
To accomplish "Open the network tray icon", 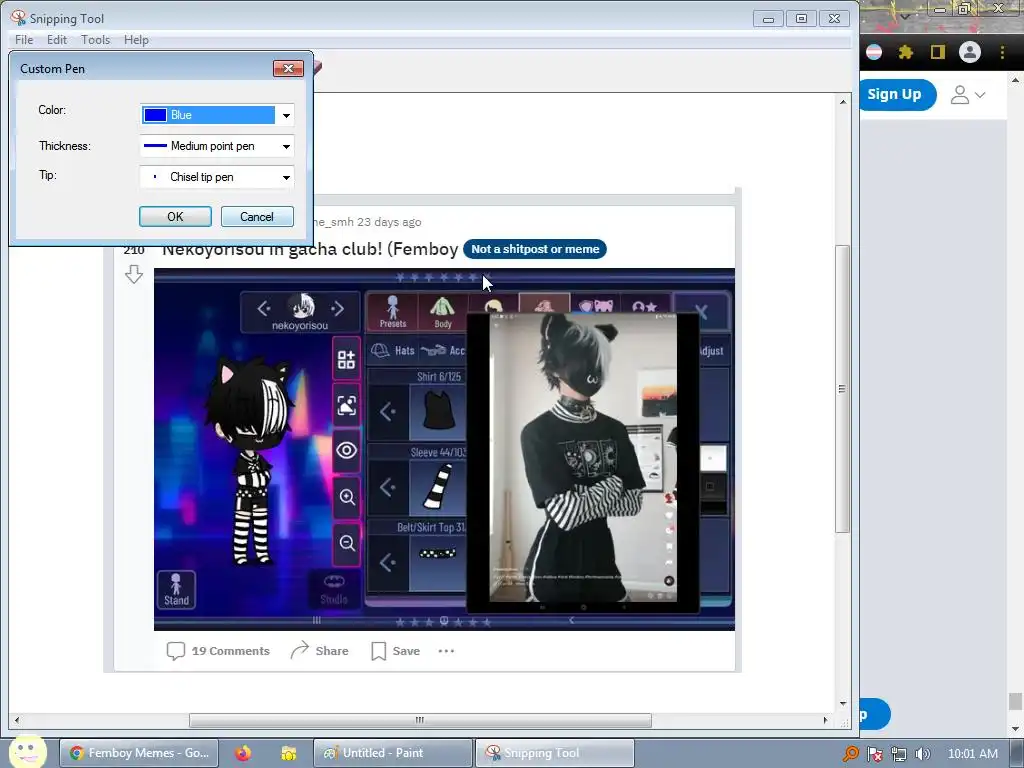I will pos(899,754).
